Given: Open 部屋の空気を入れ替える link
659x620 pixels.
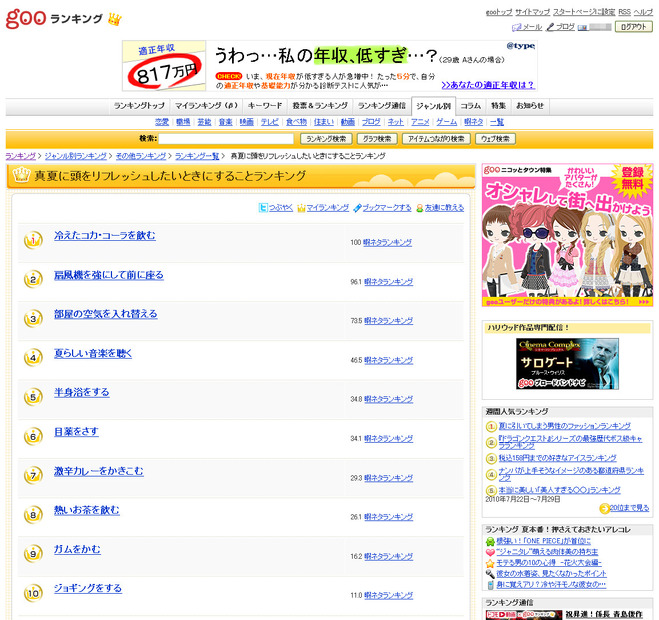Looking at the screenshot, I should [x=105, y=314].
